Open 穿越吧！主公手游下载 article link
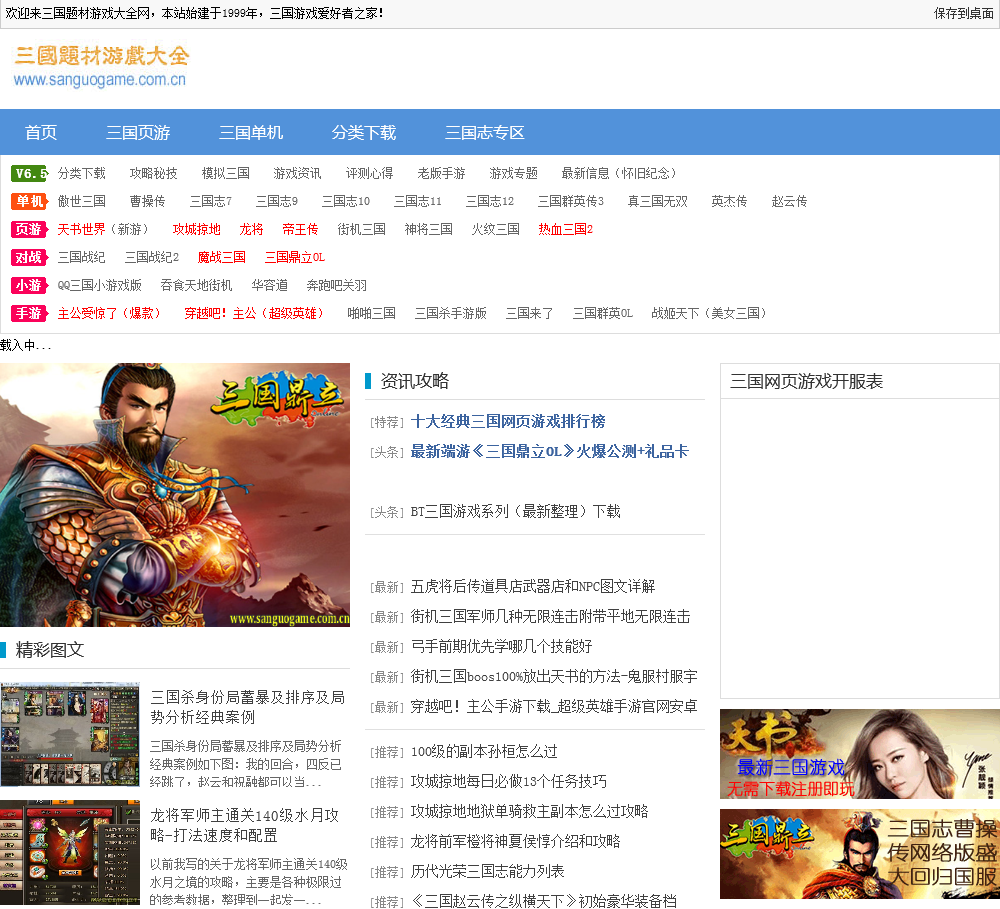1000x909 pixels. coord(554,707)
